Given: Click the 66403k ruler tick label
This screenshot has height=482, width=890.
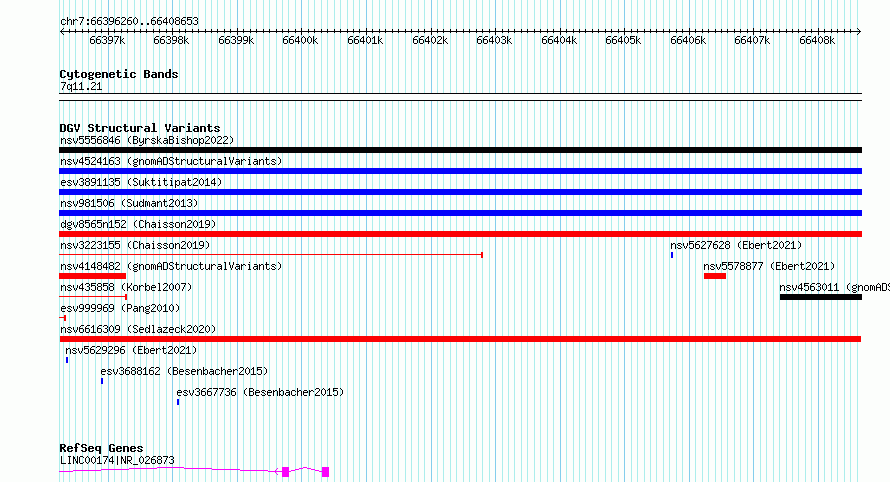Looking at the screenshot, I should click(494, 40).
